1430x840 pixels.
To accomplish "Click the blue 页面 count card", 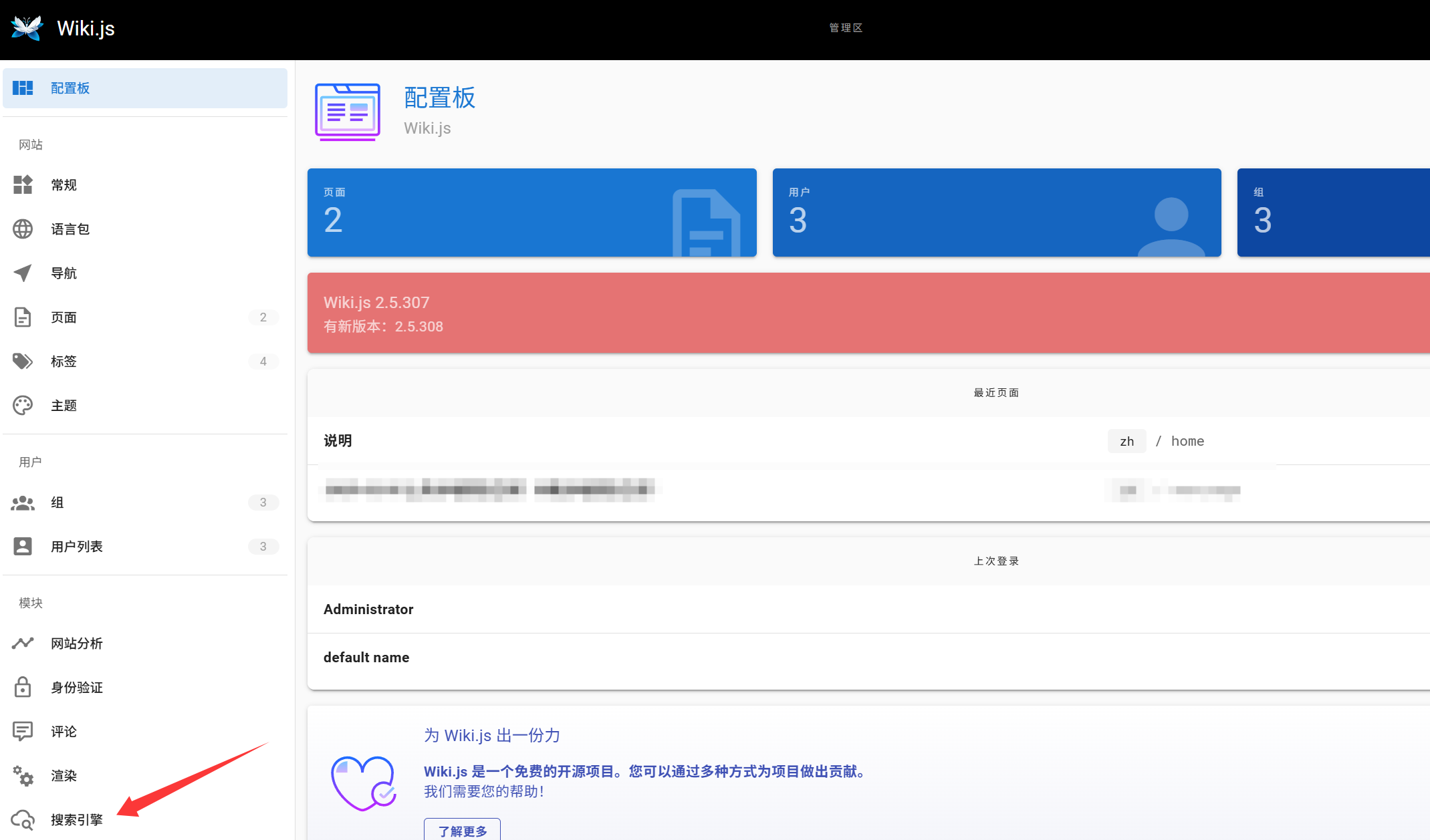I will (532, 213).
